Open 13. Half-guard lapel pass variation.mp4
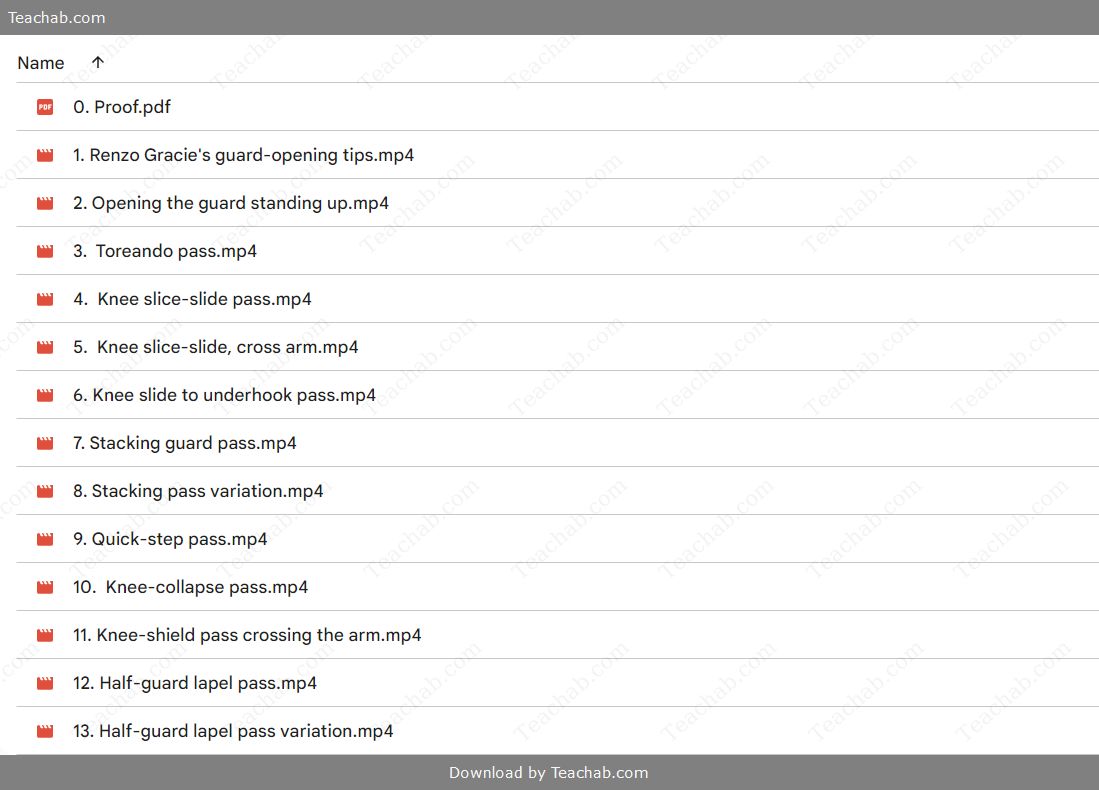 [x=233, y=731]
